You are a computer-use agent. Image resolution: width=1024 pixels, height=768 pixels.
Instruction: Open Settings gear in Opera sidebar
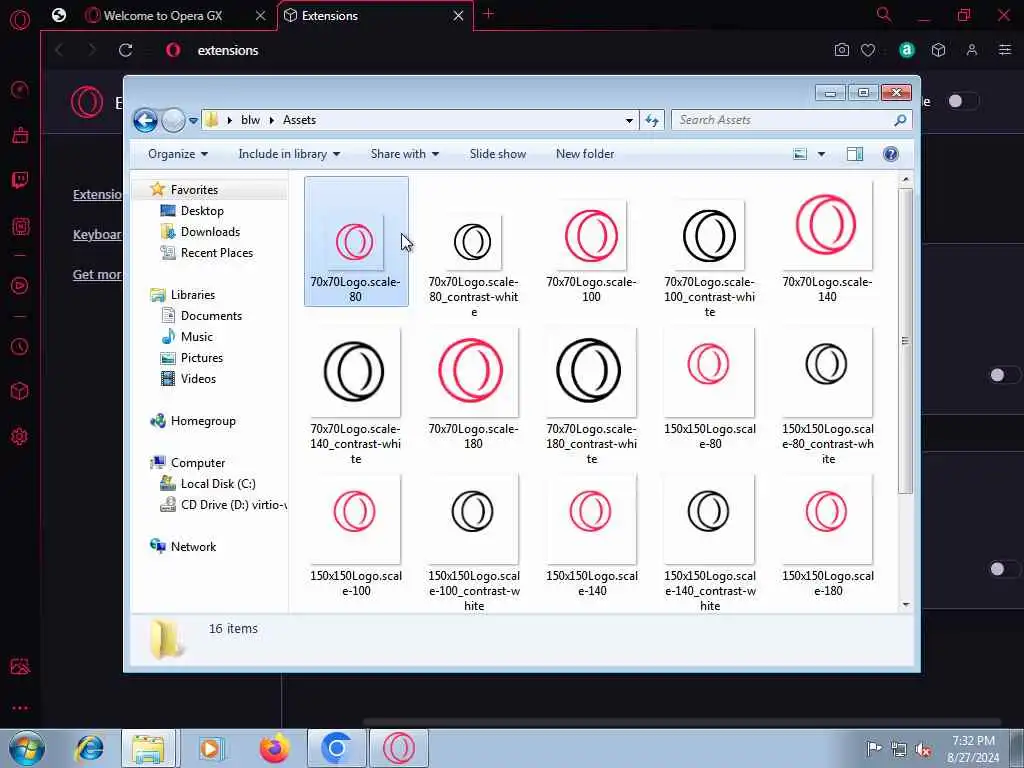point(20,436)
